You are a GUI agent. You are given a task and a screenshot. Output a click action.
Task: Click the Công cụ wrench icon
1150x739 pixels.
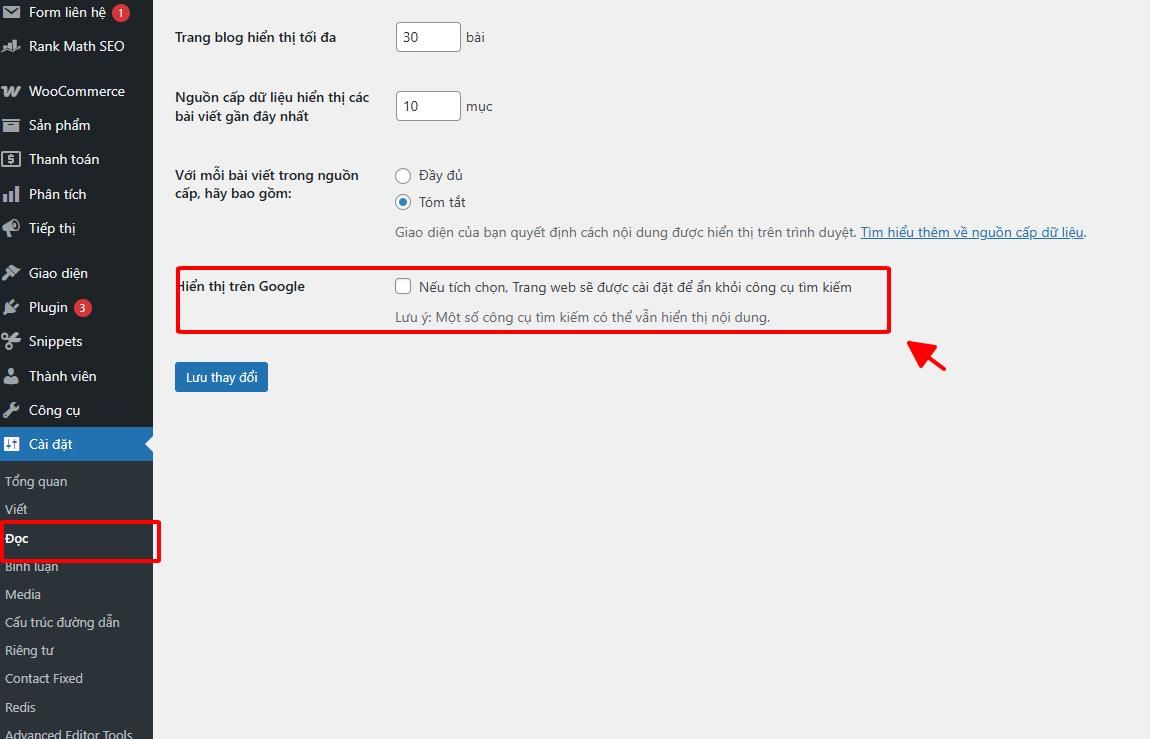[11, 410]
